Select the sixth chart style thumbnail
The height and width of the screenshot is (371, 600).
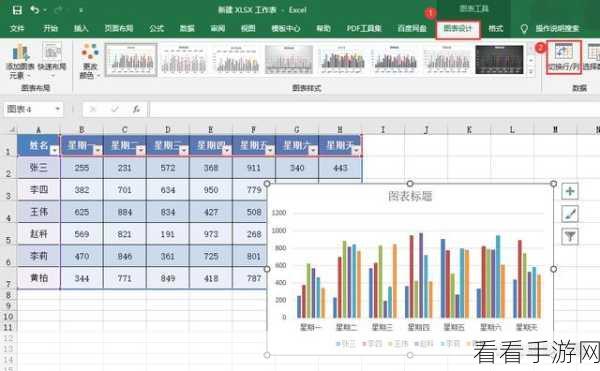395,60
